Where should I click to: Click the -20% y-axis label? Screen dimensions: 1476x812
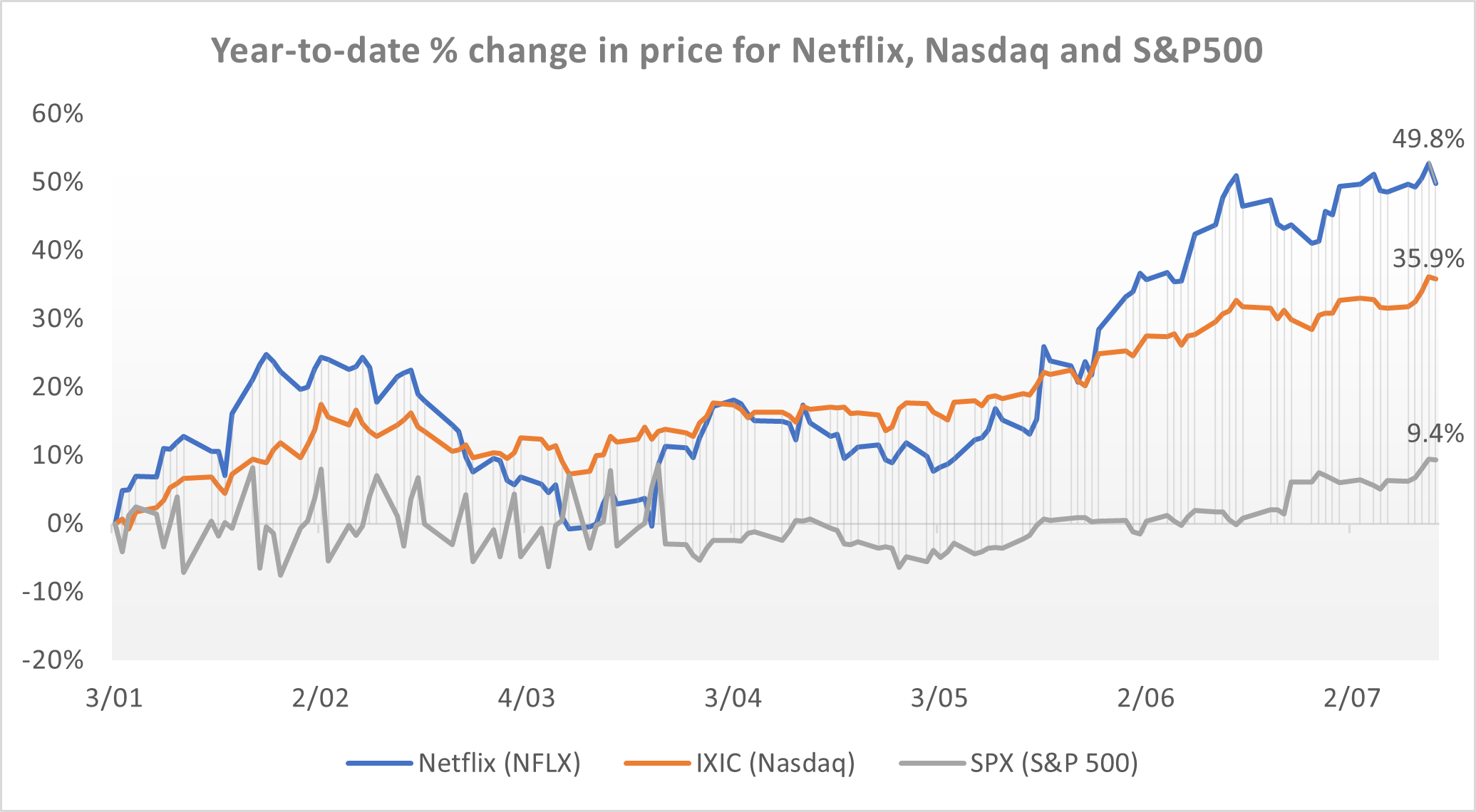coord(53,660)
